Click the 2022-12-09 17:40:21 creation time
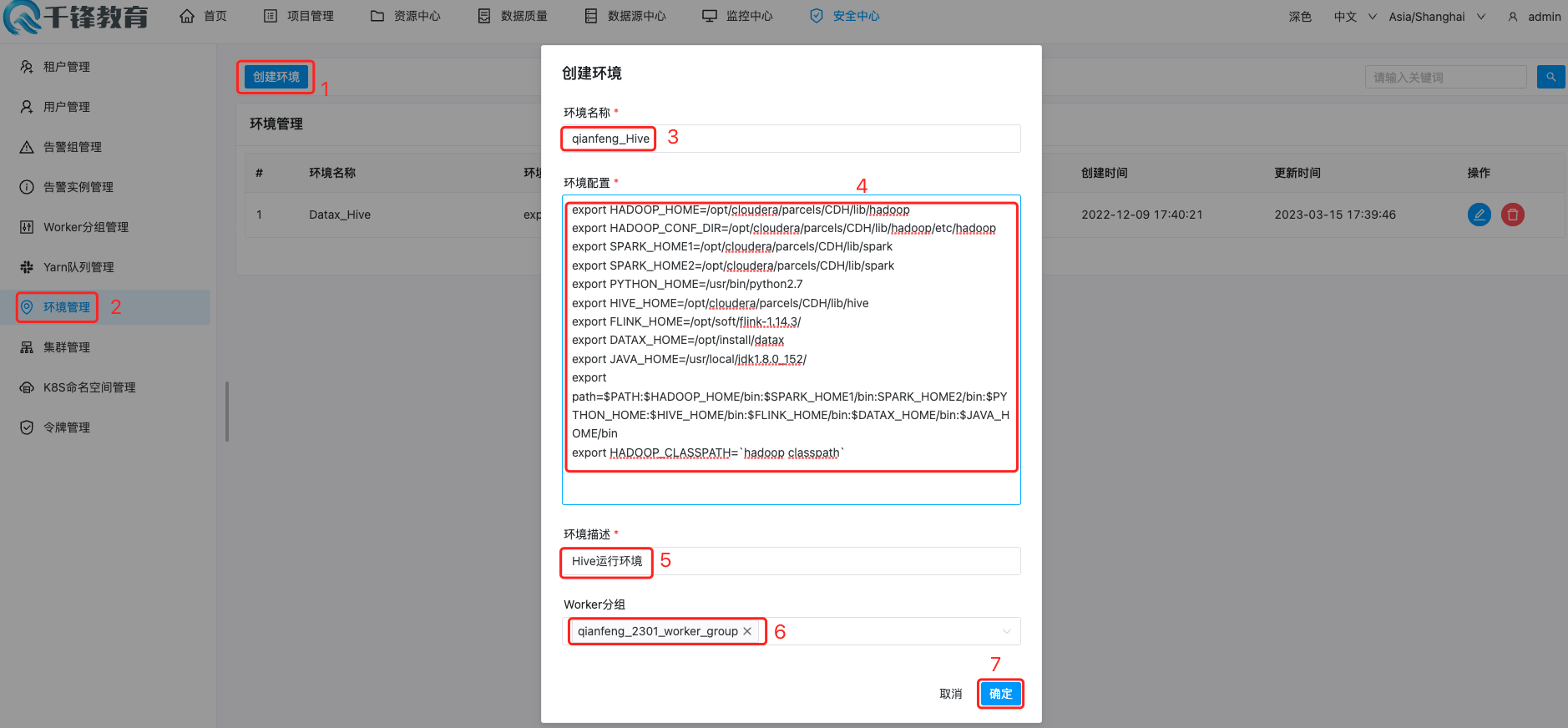The width and height of the screenshot is (1568, 728). (x=1141, y=215)
